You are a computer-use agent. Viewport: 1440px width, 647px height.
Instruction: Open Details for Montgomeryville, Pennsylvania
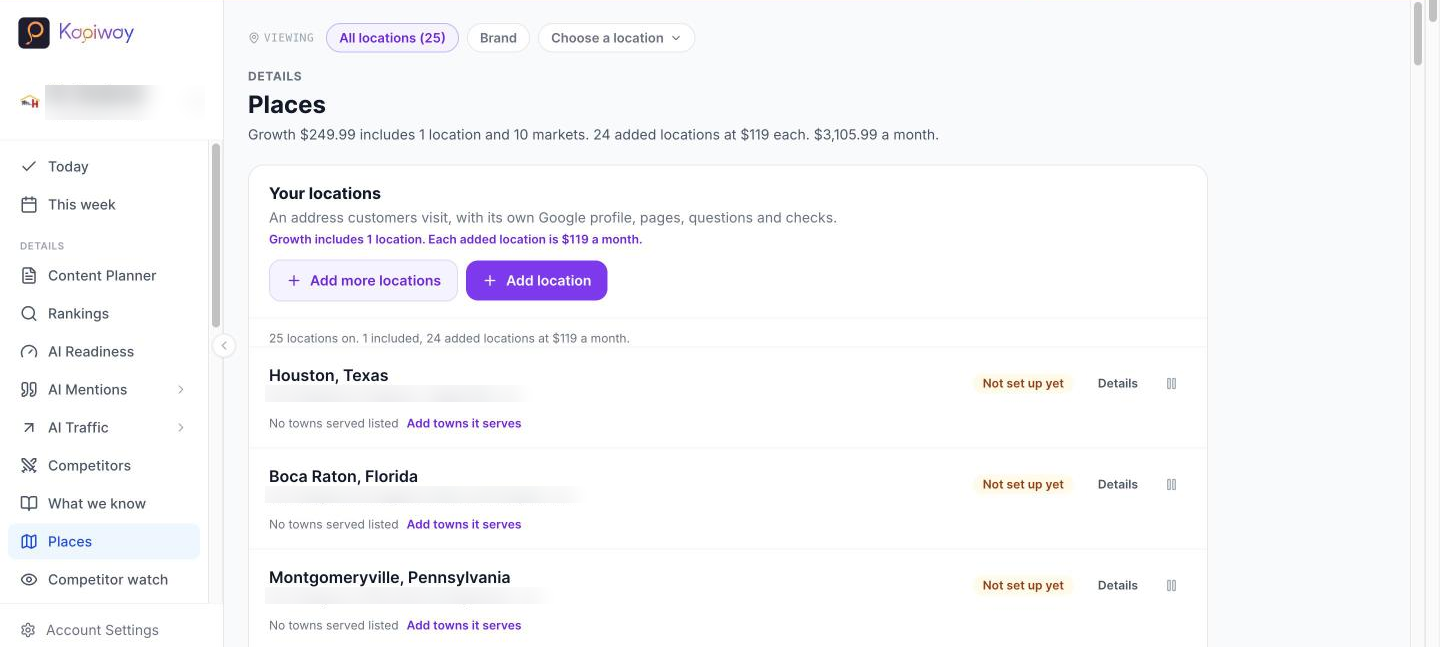1117,585
